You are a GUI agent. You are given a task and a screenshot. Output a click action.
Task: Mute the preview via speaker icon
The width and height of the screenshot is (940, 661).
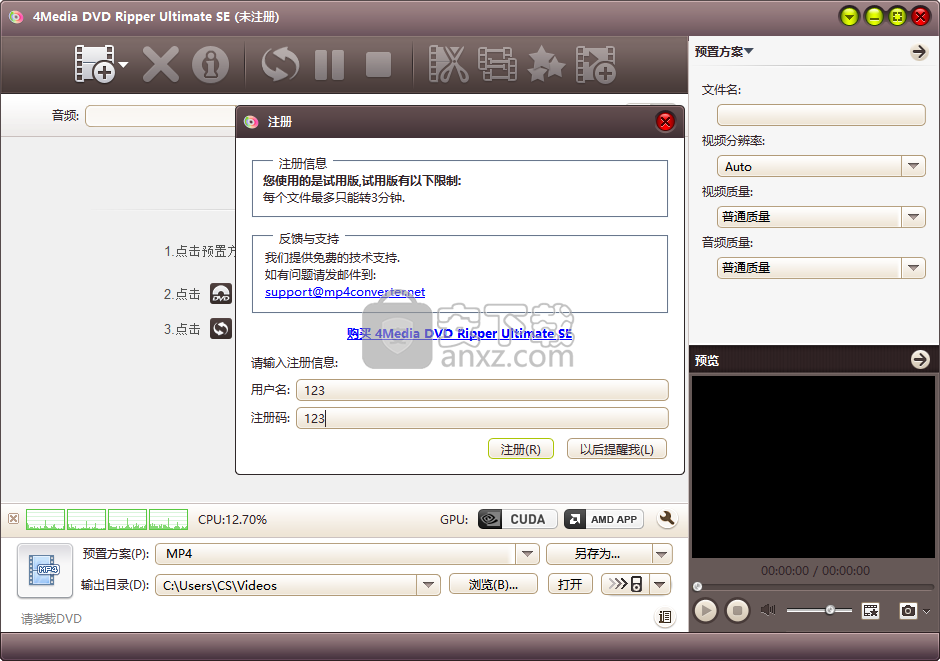(x=768, y=610)
